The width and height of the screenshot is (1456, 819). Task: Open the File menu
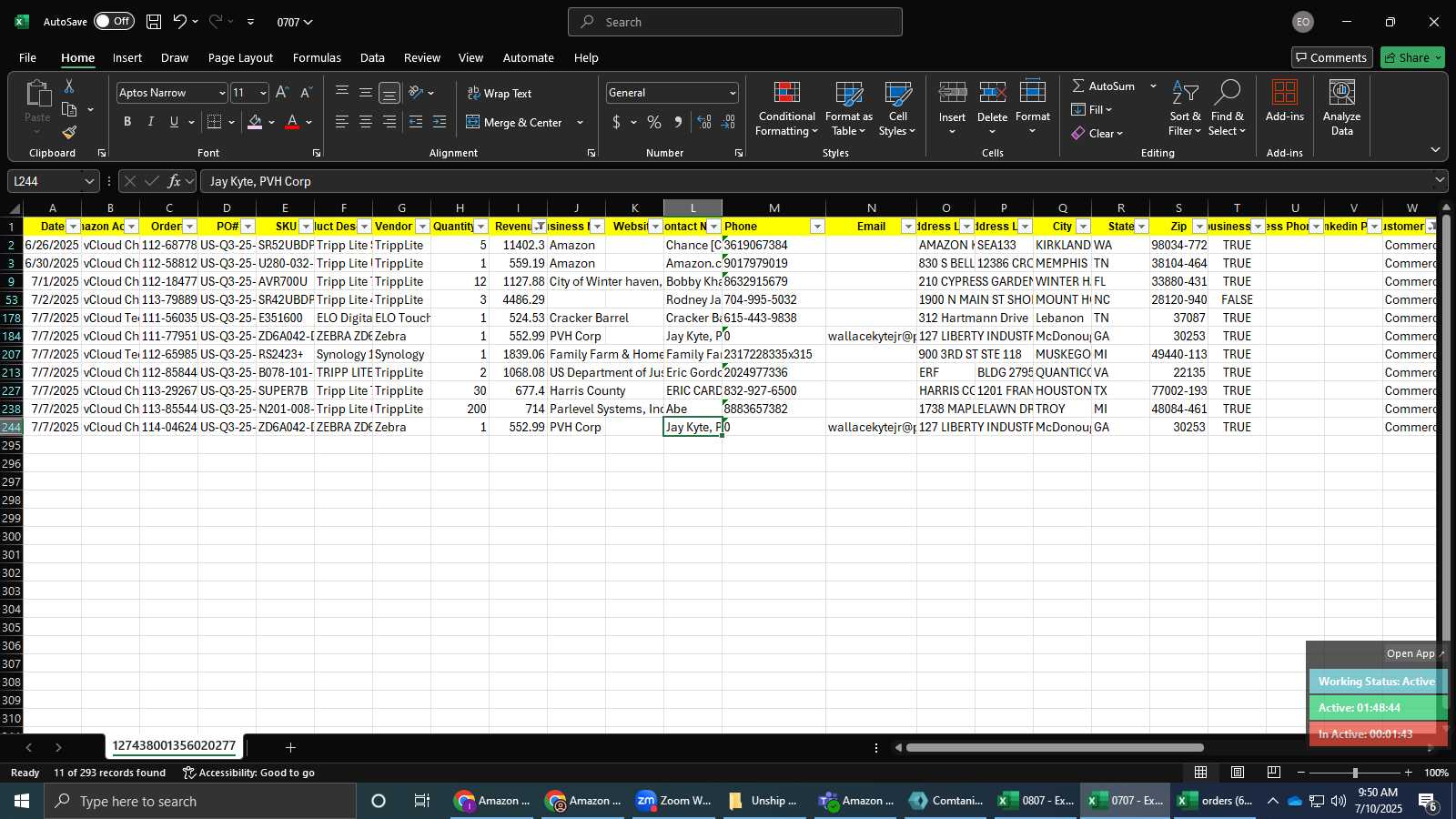27,57
